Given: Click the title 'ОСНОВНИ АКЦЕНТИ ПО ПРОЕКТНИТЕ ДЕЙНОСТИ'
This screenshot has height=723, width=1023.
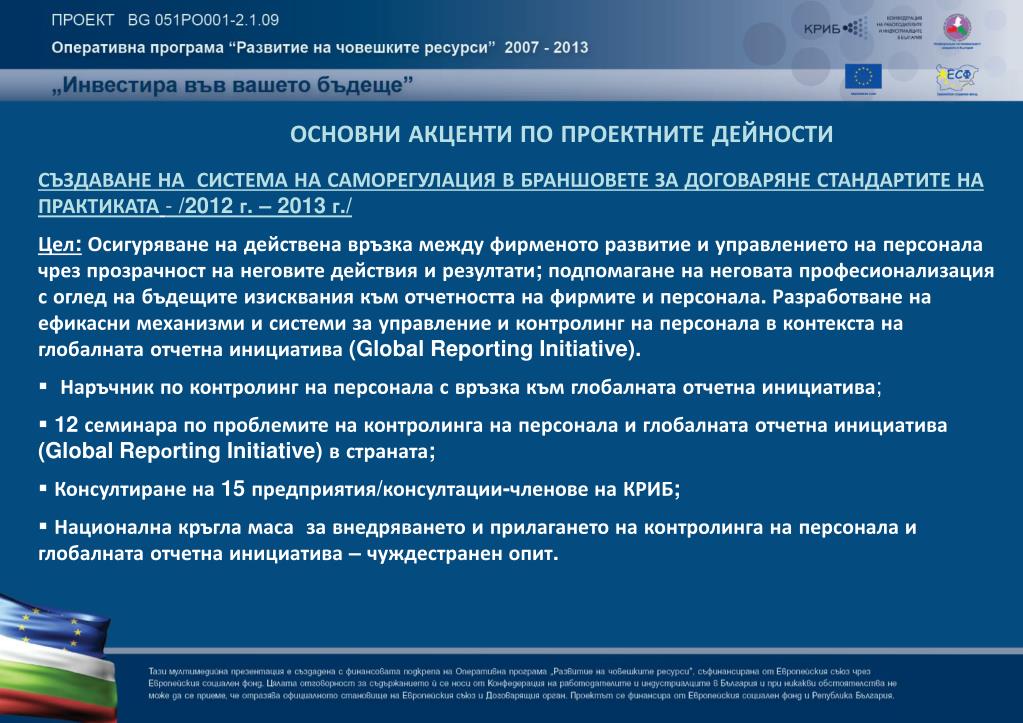Looking at the screenshot, I should [561, 134].
